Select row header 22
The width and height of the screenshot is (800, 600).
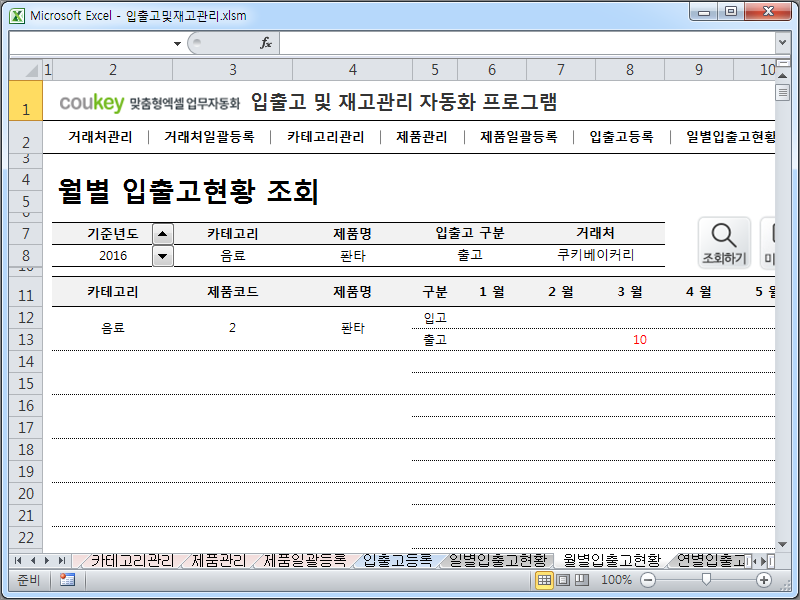pos(26,538)
